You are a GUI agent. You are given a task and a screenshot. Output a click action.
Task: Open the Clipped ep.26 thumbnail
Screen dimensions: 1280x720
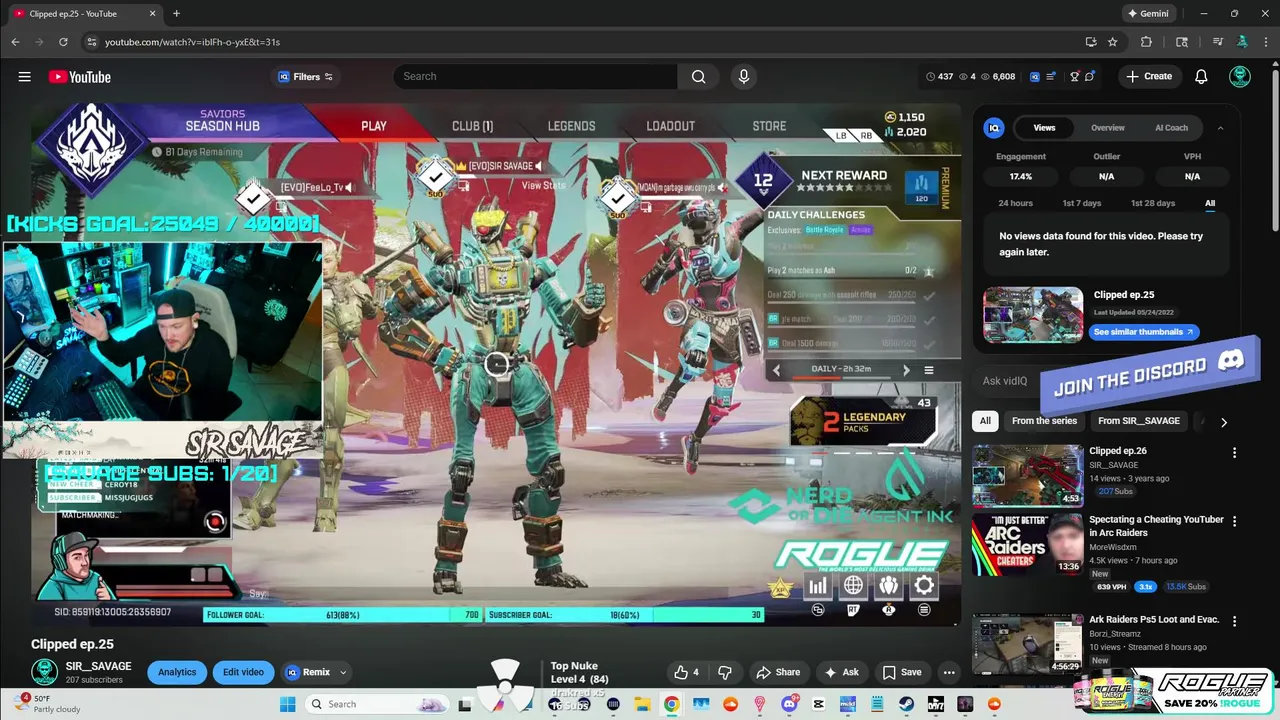click(x=1027, y=476)
